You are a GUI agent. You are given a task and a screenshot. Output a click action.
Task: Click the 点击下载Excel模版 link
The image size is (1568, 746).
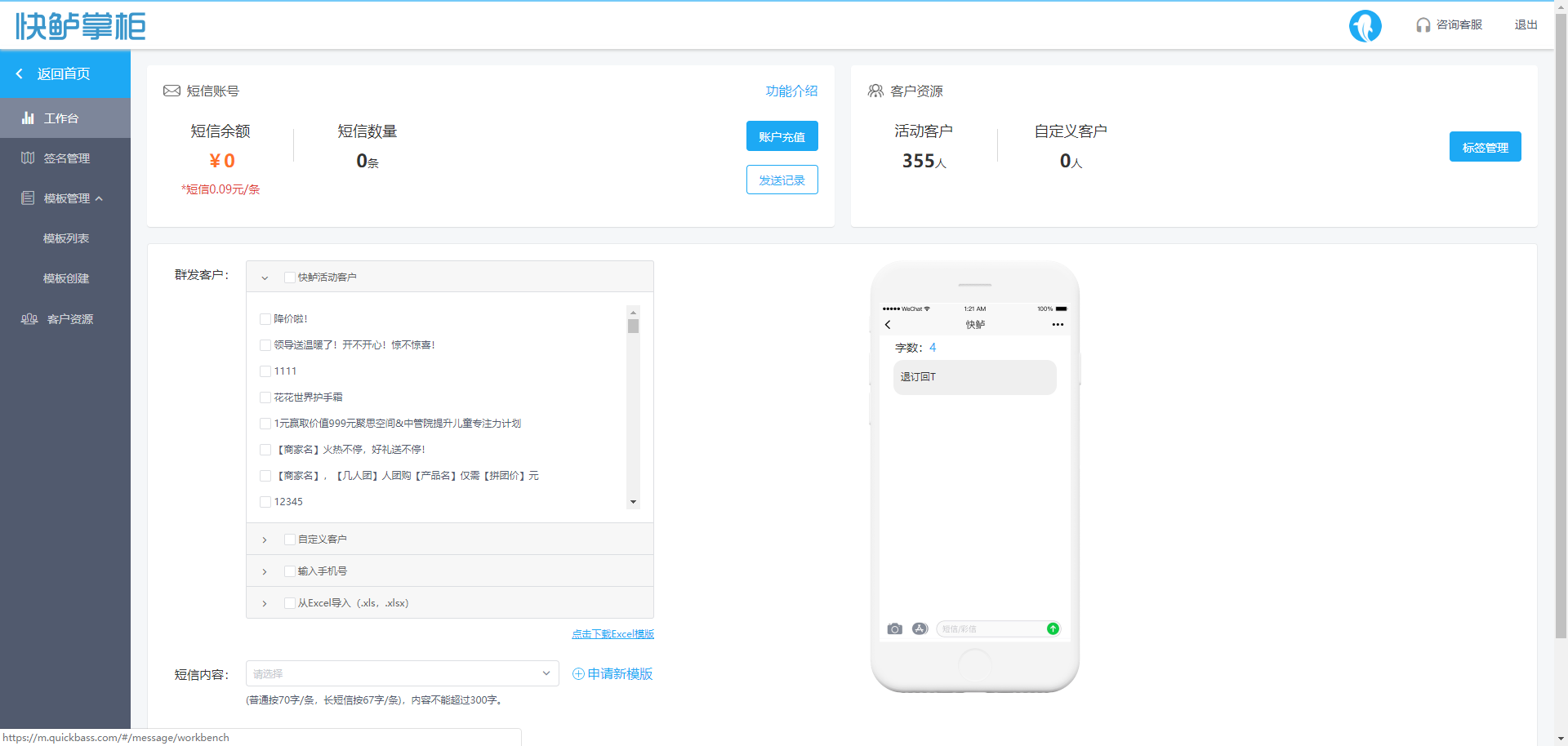click(612, 634)
